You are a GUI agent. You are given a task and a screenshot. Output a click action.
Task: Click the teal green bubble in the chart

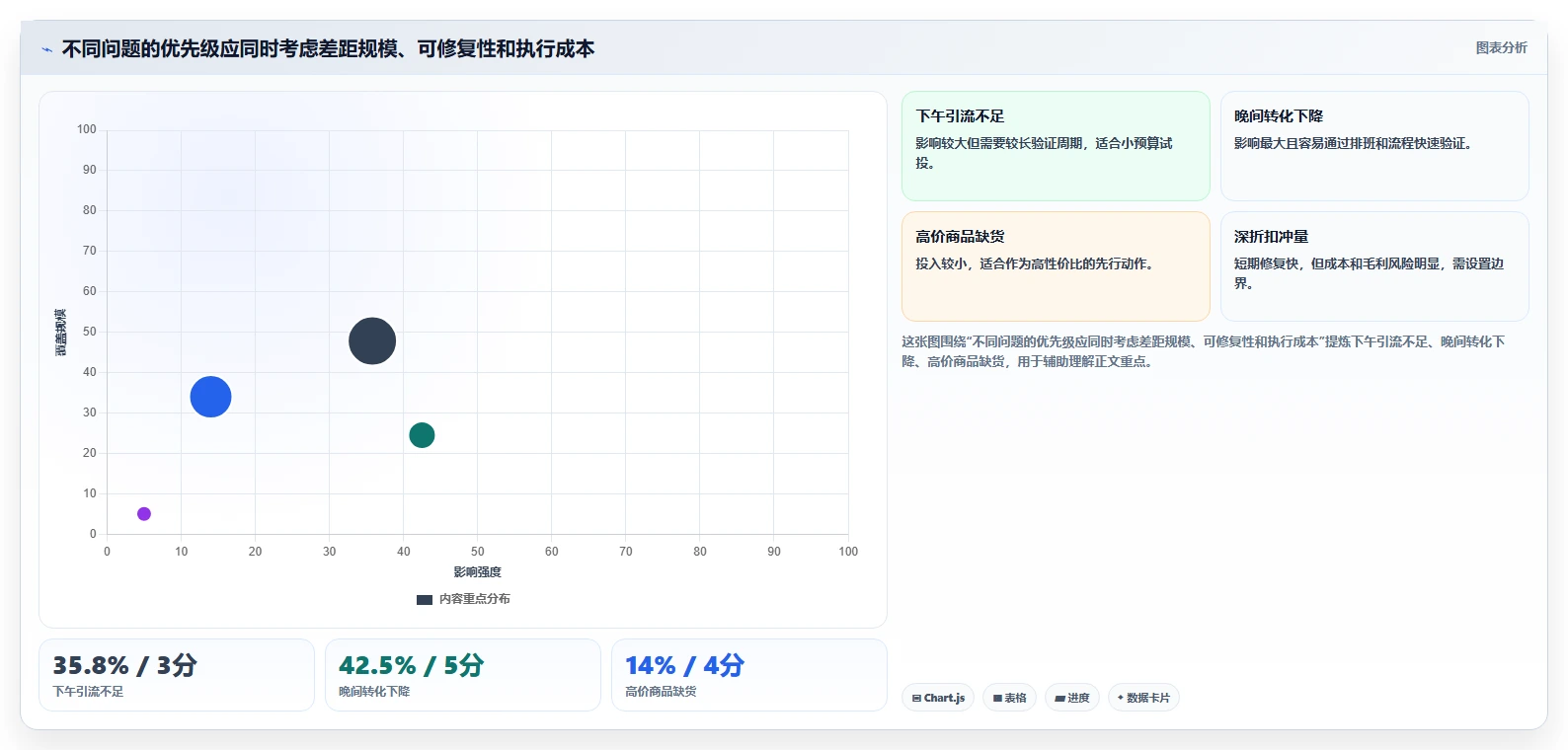[x=422, y=435]
